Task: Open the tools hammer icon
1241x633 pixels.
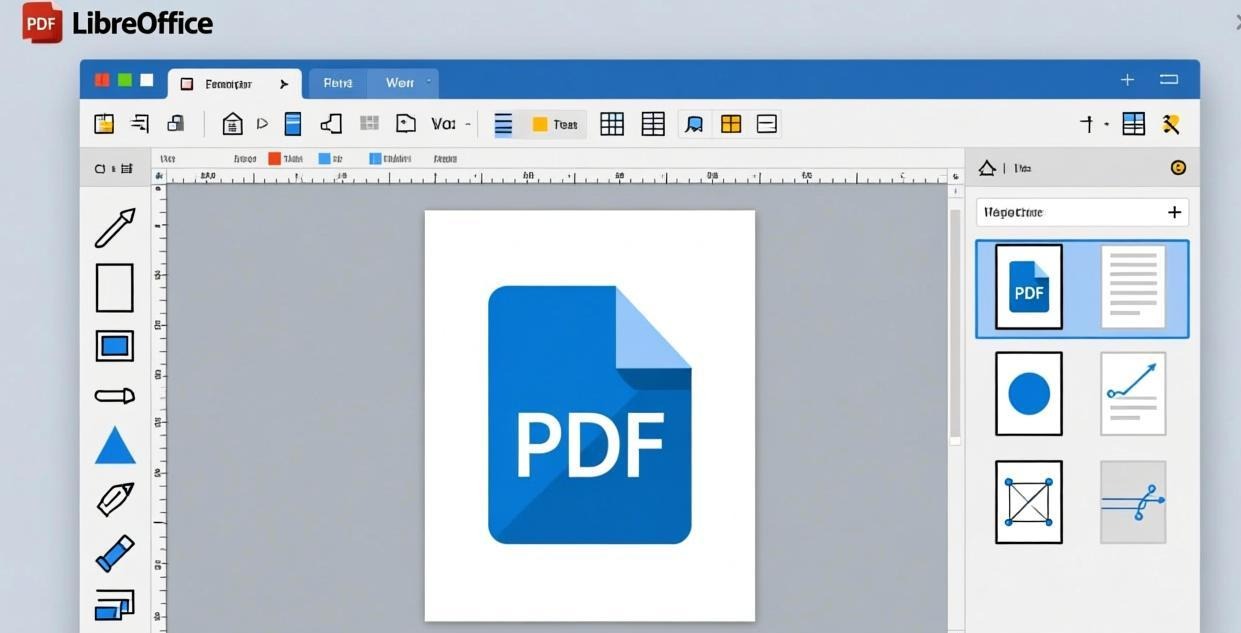Action: coord(1171,124)
